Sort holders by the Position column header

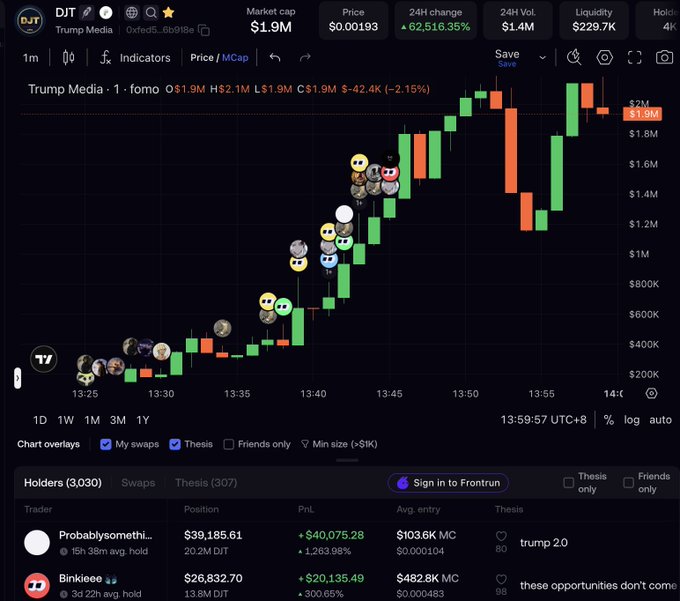pos(201,509)
